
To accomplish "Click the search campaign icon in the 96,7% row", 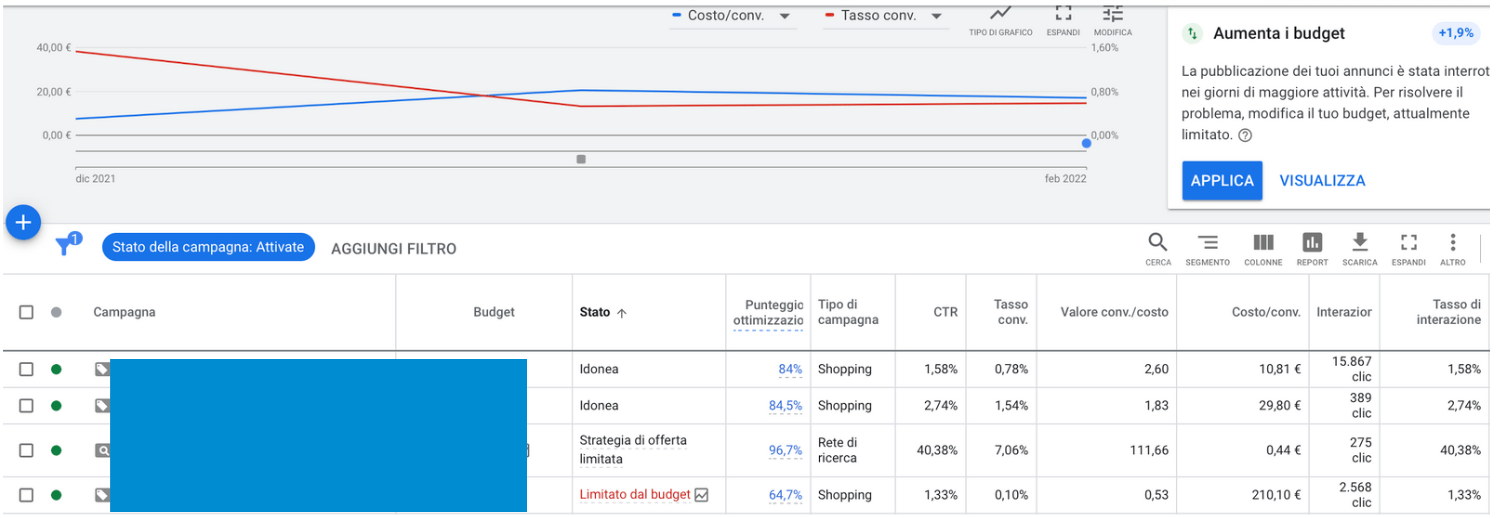I will click(x=102, y=450).
